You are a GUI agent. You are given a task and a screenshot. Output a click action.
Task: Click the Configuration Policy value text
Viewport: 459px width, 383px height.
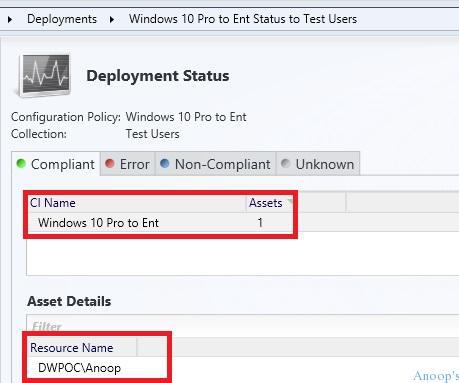[x=186, y=117]
